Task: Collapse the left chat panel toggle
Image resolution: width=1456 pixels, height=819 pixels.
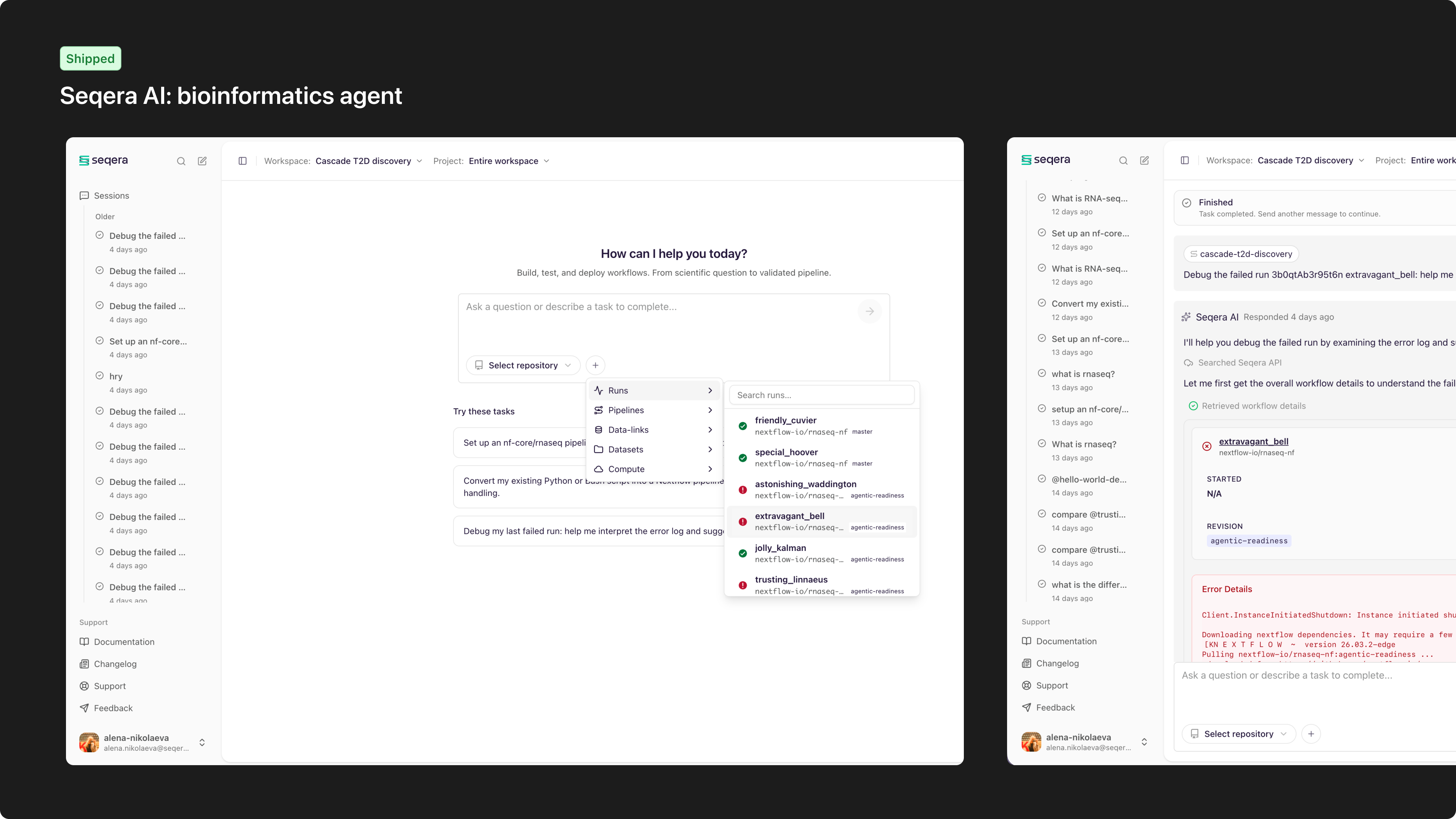Action: [x=243, y=161]
